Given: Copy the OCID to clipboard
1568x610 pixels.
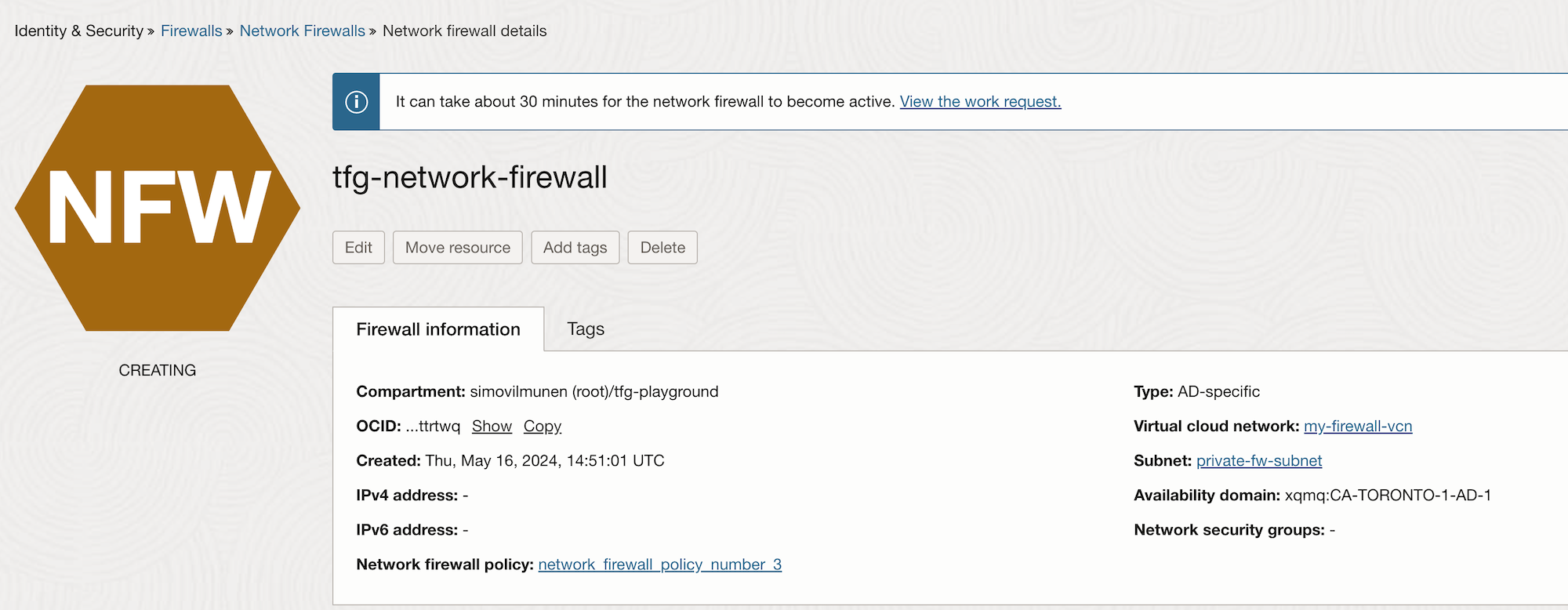Looking at the screenshot, I should (543, 426).
